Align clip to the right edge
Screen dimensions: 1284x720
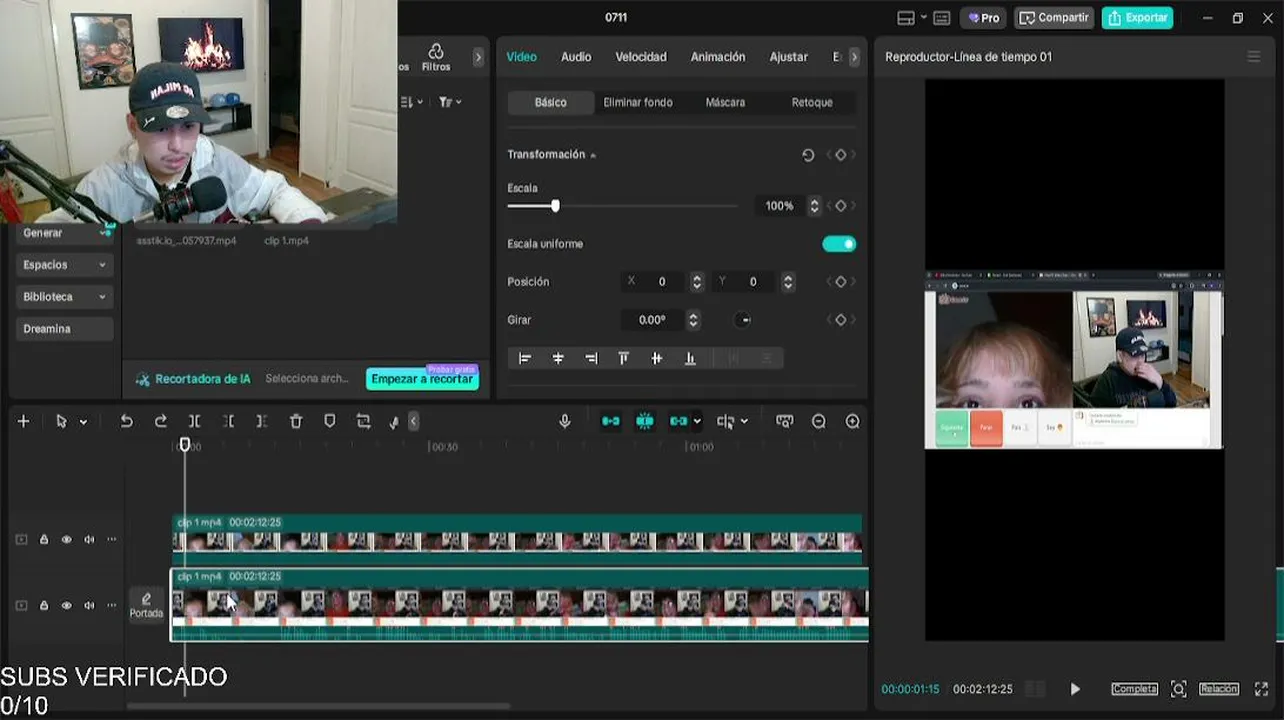pos(591,358)
